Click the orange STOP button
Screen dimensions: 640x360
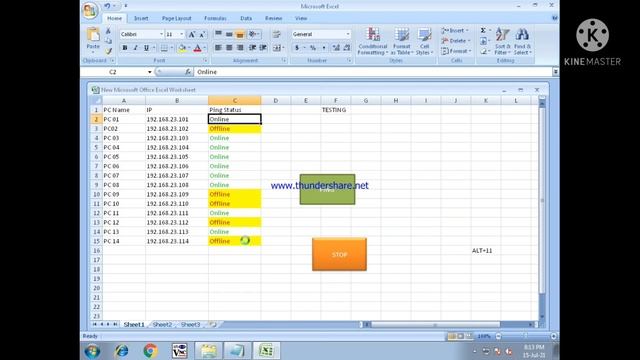tap(339, 254)
